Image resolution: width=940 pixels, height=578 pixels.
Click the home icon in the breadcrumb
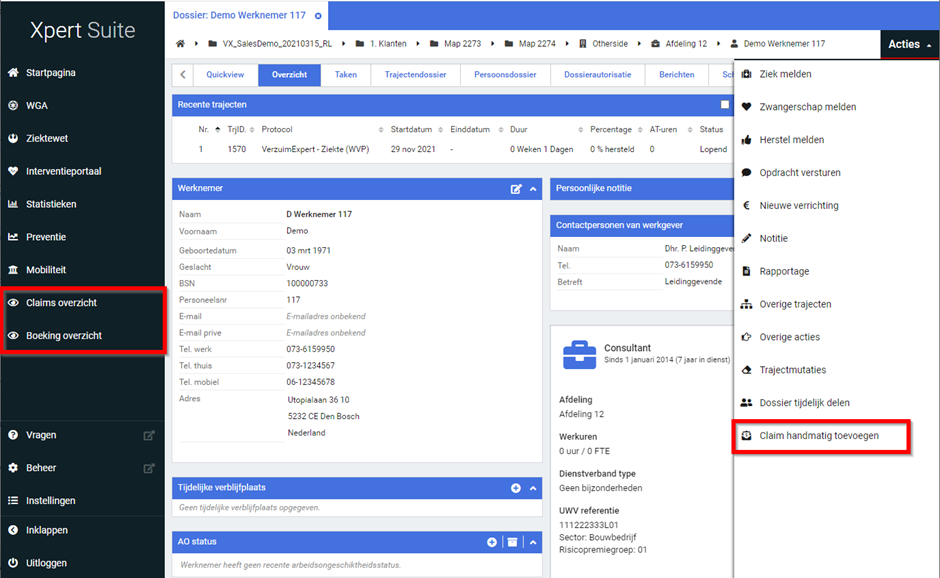181,44
